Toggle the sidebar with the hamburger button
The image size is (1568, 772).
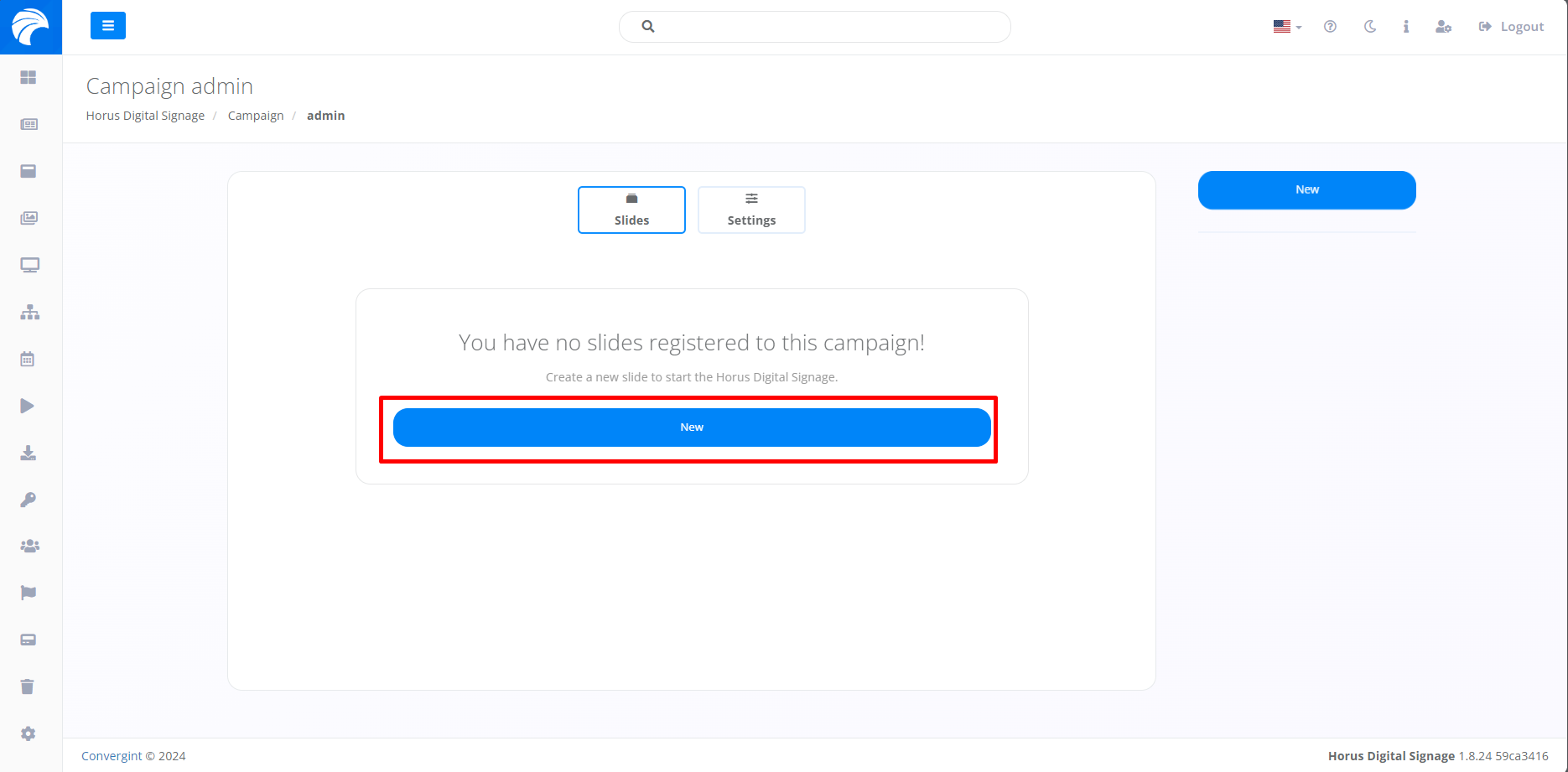click(x=108, y=26)
